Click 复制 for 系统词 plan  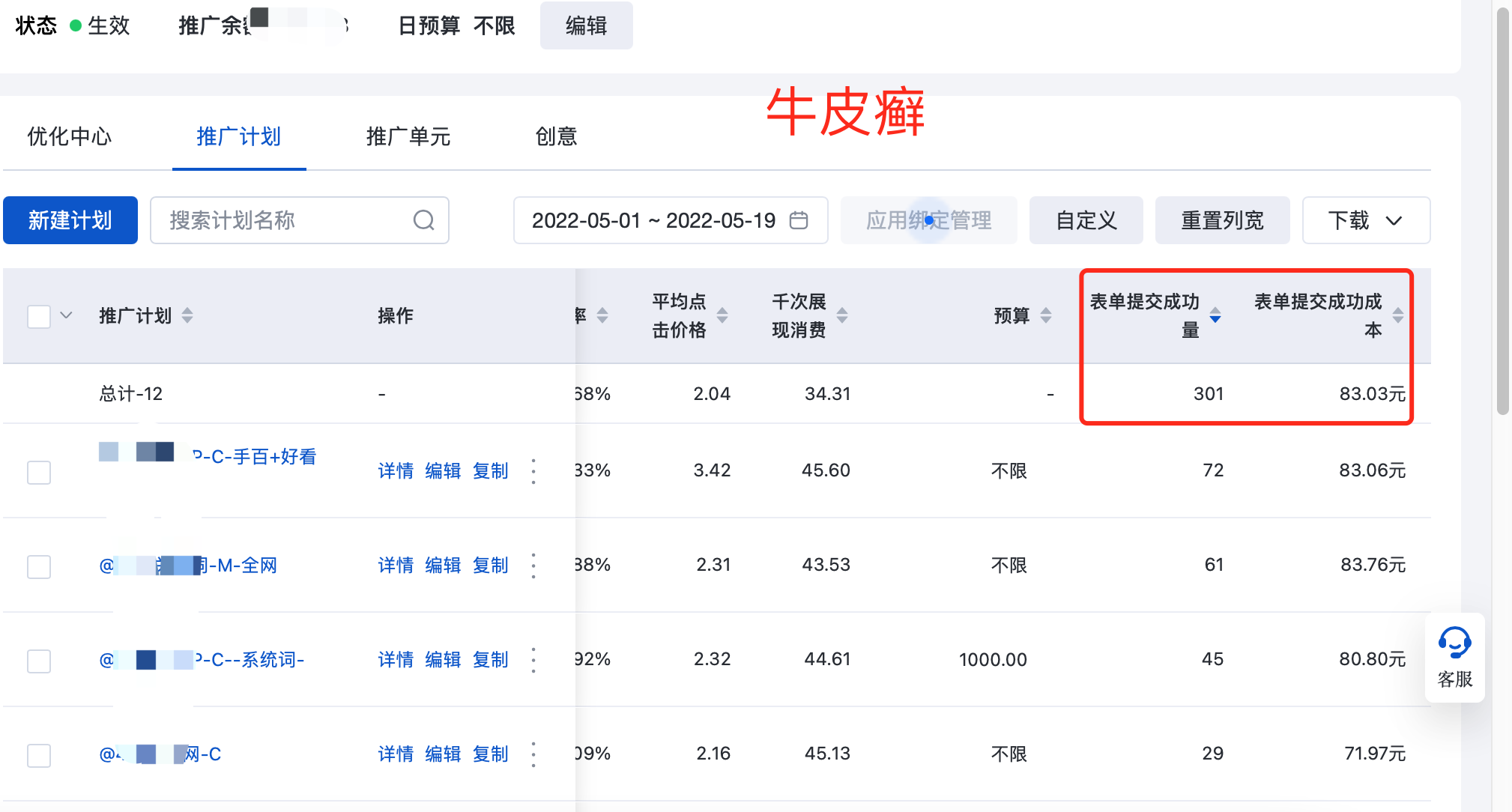tap(490, 660)
